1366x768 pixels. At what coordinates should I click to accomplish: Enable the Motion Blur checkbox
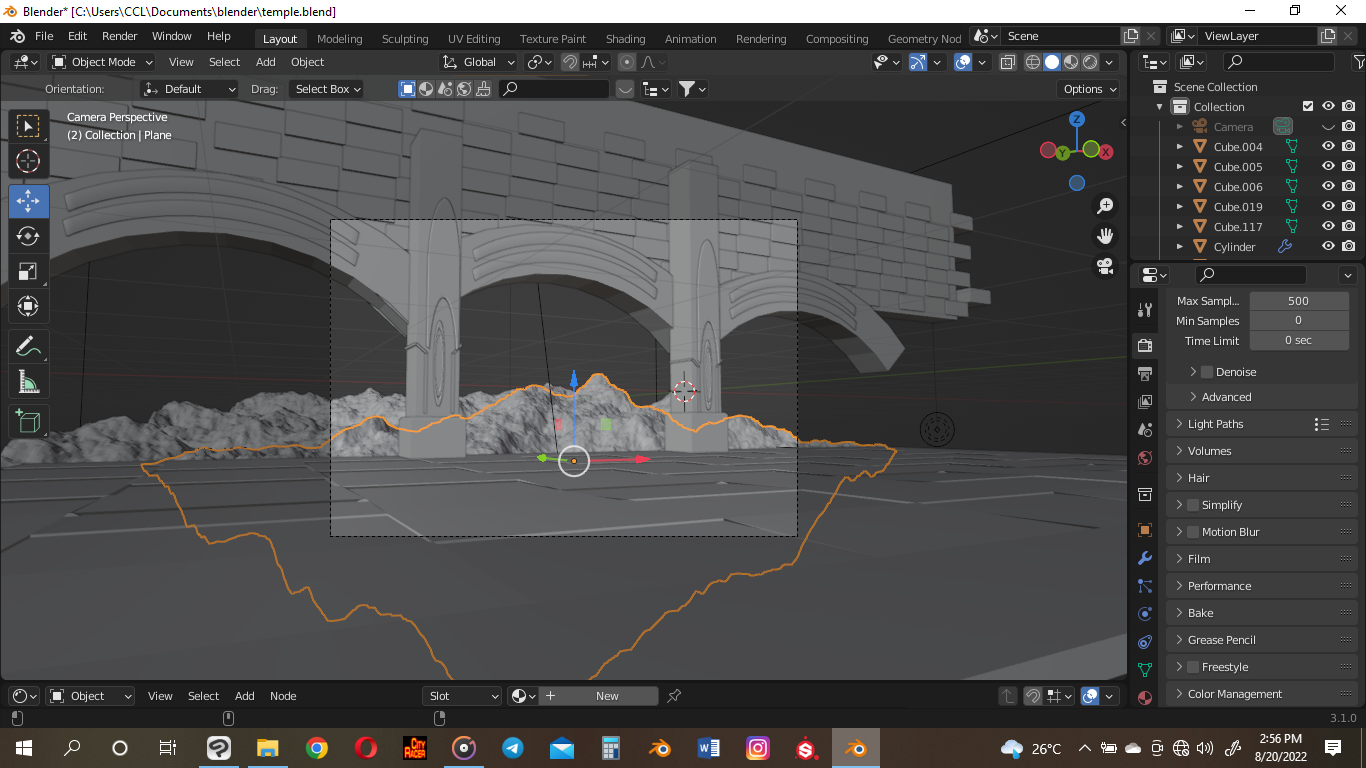pos(1193,532)
